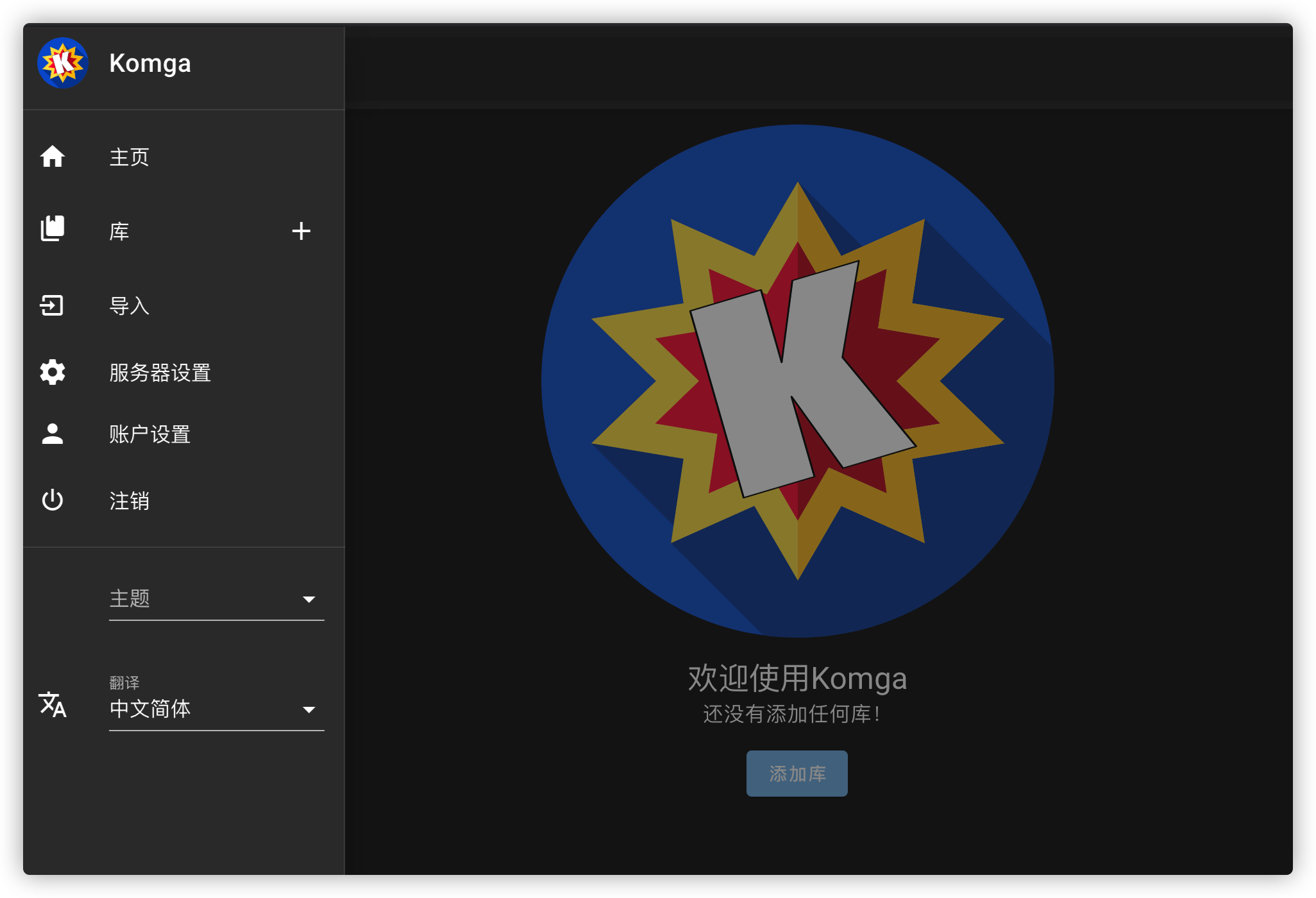This screenshot has height=898, width=1316.
Task: Click the import arrow icon beside 导入
Action: (x=53, y=305)
